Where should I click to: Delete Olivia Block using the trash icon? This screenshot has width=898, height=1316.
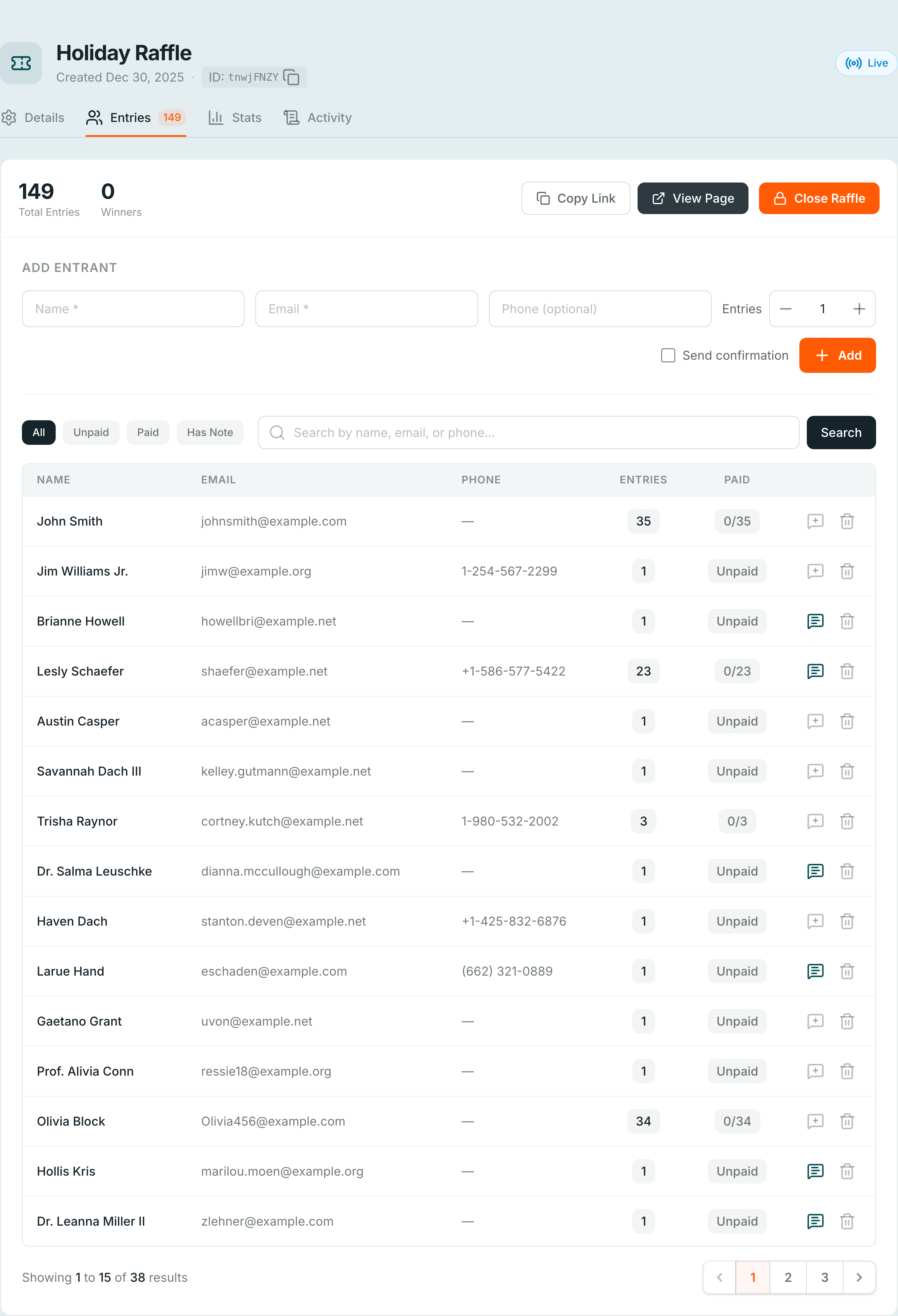click(847, 1121)
